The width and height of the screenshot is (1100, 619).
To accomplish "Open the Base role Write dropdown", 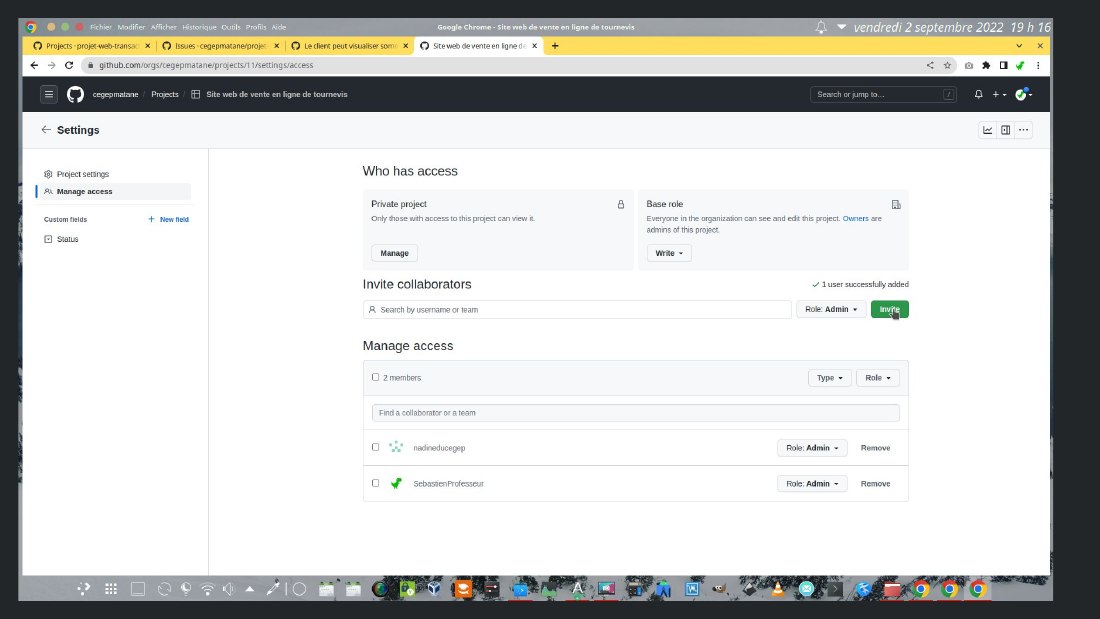I will (x=669, y=253).
